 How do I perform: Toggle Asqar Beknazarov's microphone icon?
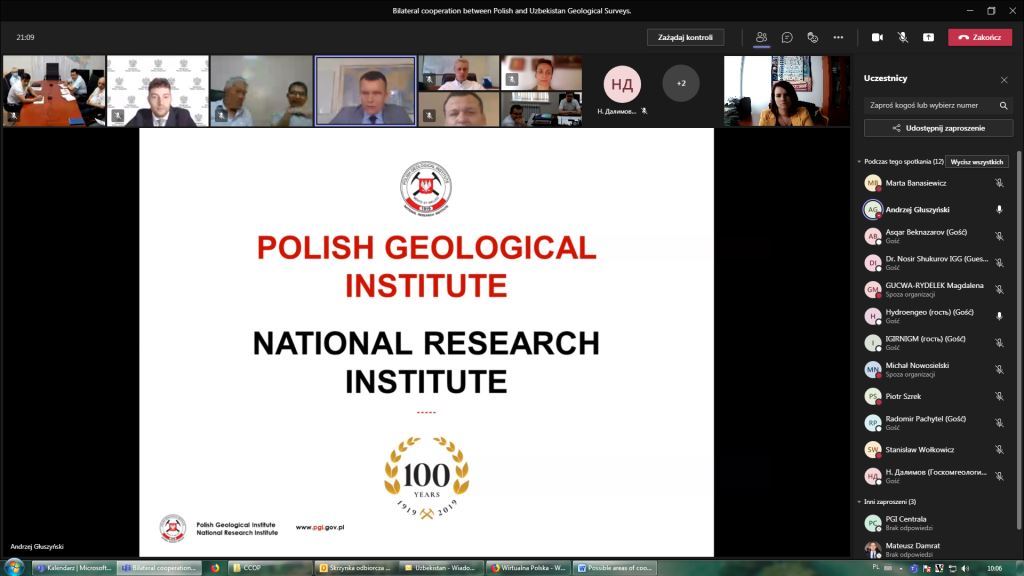999,236
